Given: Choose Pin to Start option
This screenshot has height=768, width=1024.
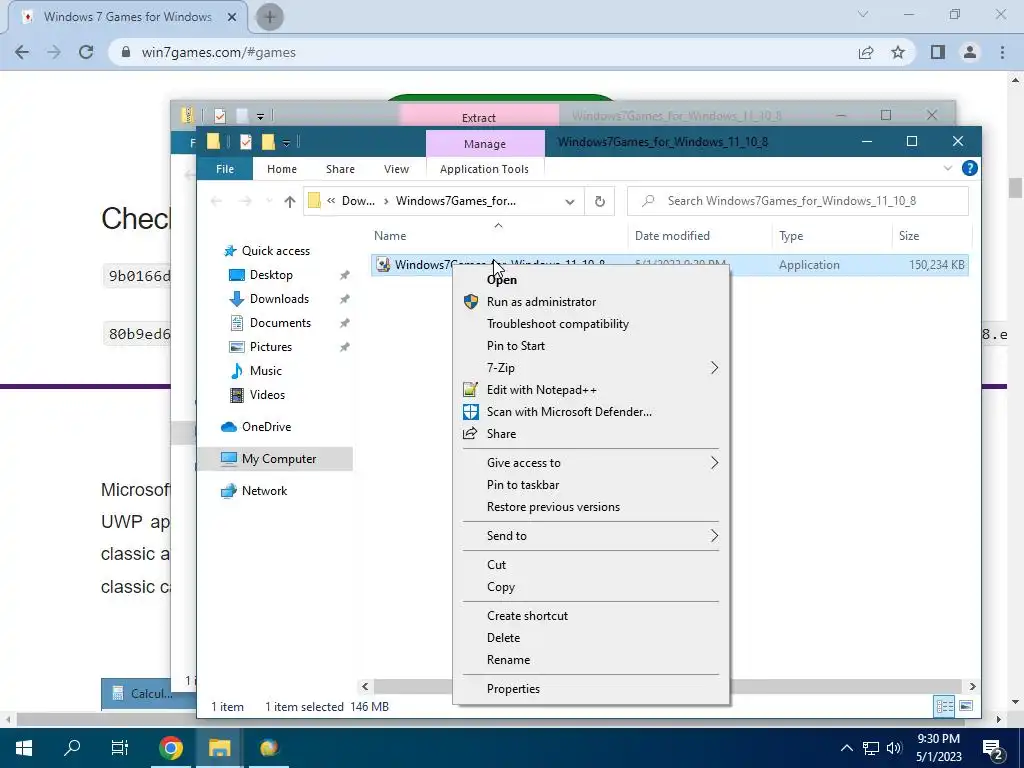Looking at the screenshot, I should pos(515,346).
